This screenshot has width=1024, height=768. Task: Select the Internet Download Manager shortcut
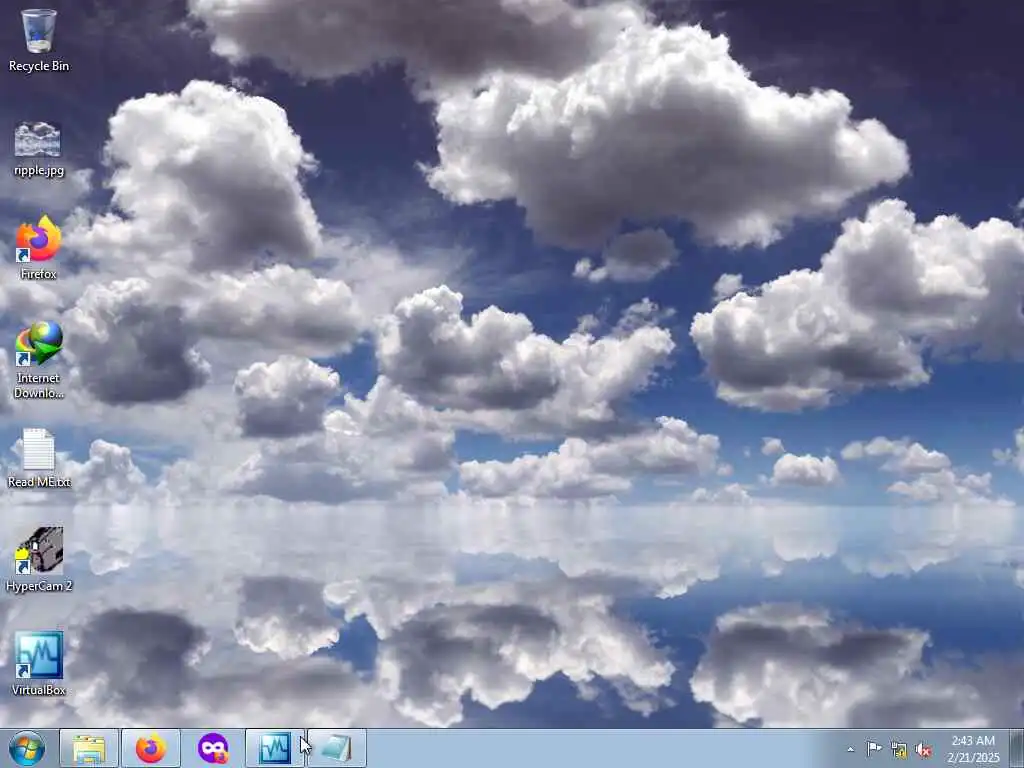39,360
